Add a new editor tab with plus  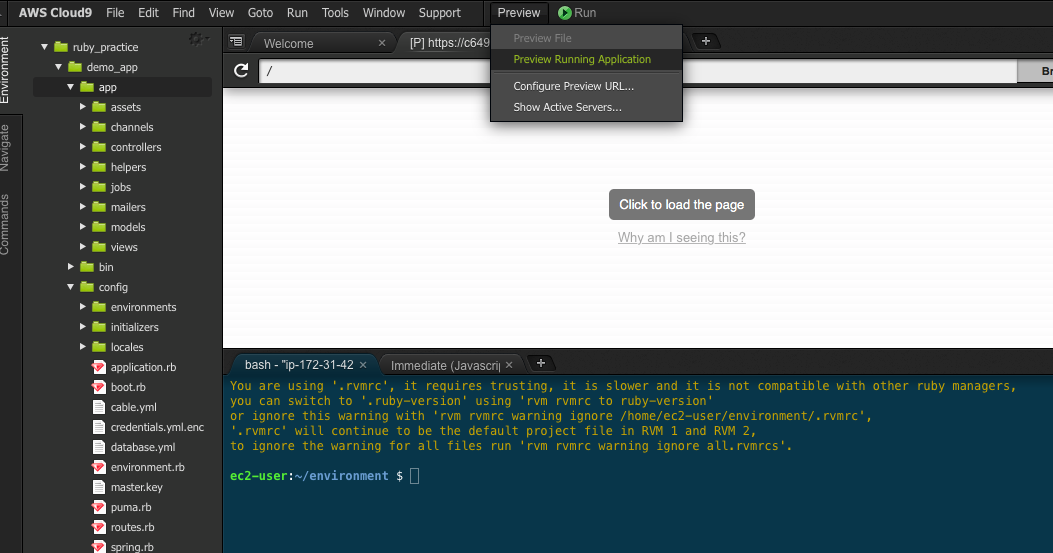(x=706, y=41)
